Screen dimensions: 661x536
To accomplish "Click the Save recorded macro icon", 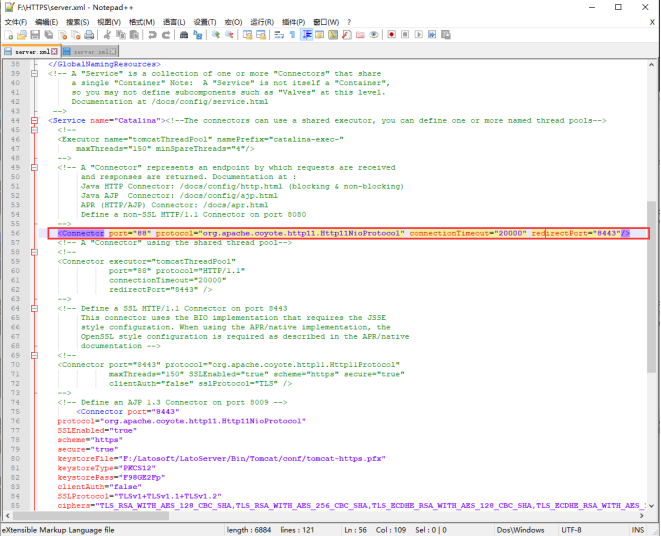I will [446, 35].
